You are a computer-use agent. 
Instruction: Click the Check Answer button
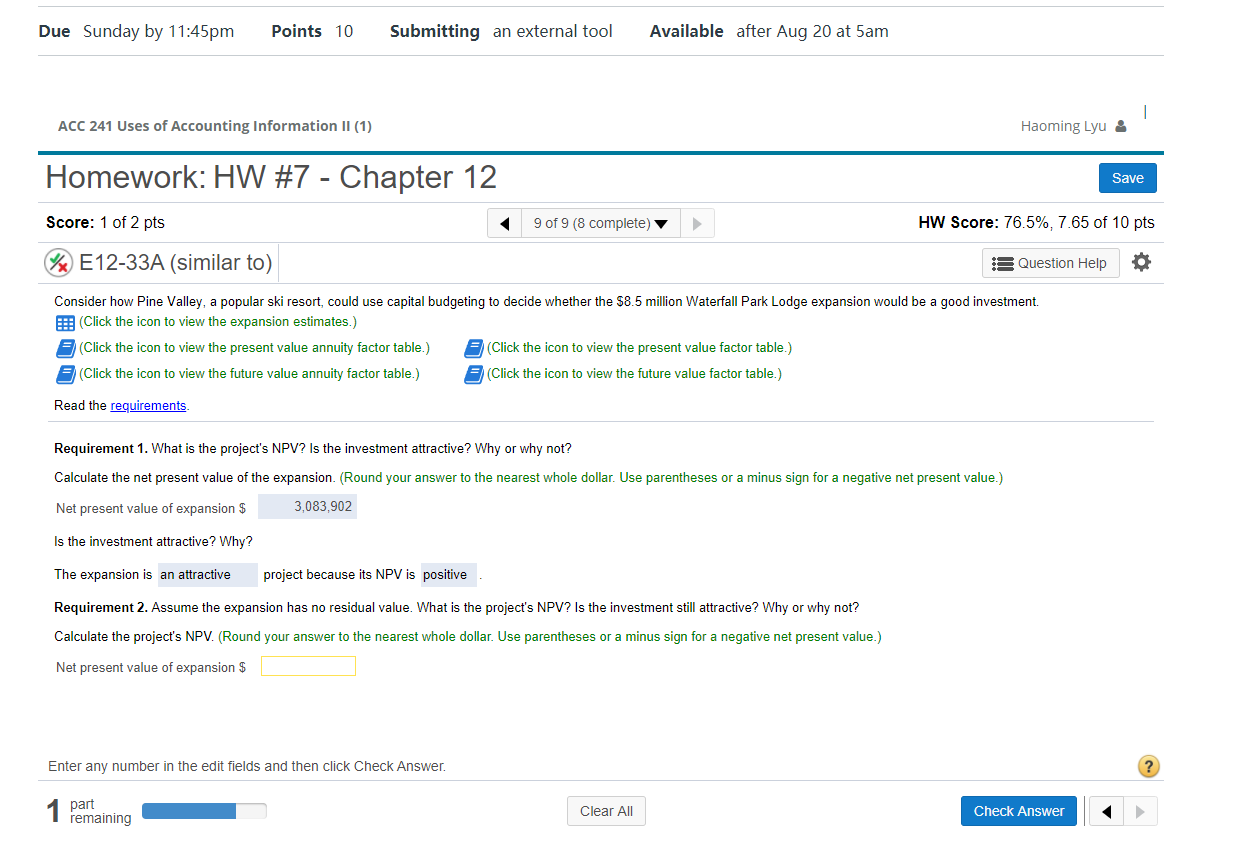(1018, 811)
